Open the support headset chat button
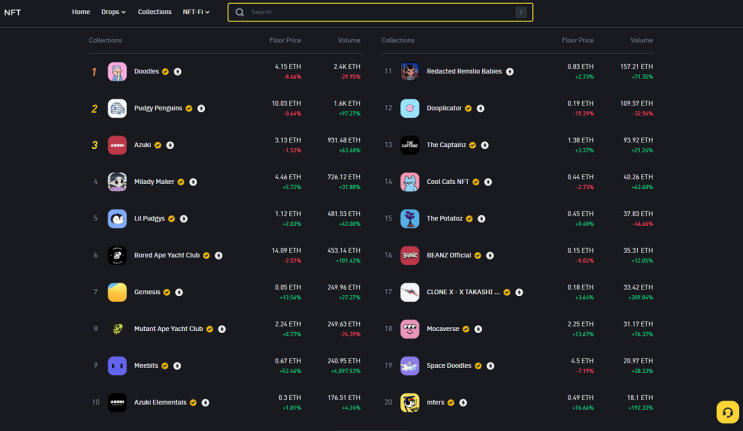This screenshot has height=431, width=743. pyautogui.click(x=727, y=412)
